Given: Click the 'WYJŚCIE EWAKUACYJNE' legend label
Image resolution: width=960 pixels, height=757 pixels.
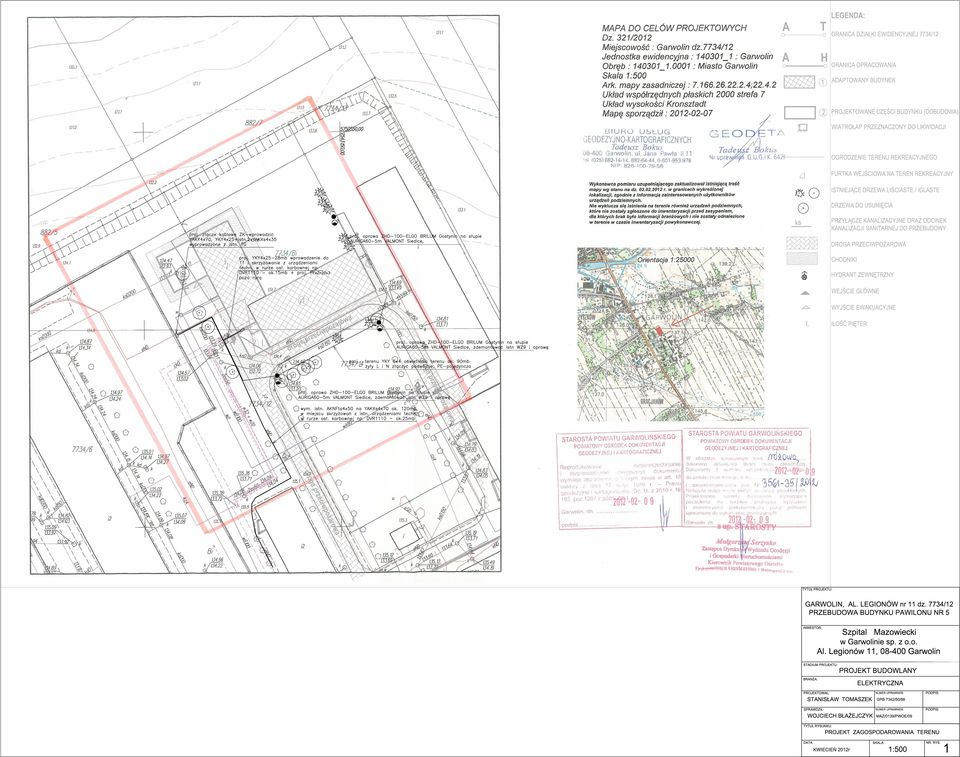Looking at the screenshot, I should [863, 307].
